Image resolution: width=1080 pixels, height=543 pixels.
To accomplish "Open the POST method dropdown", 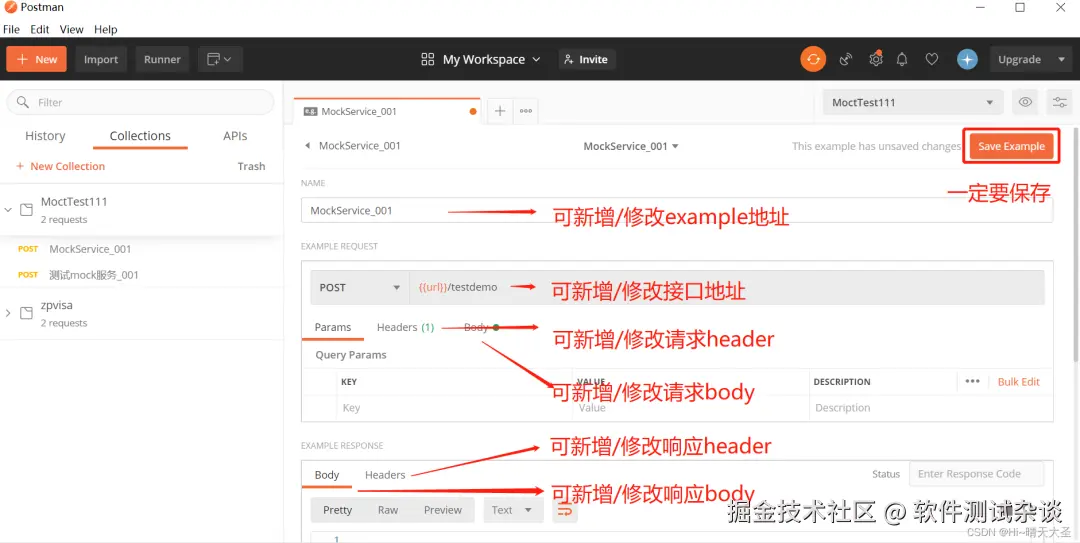I will click(359, 287).
